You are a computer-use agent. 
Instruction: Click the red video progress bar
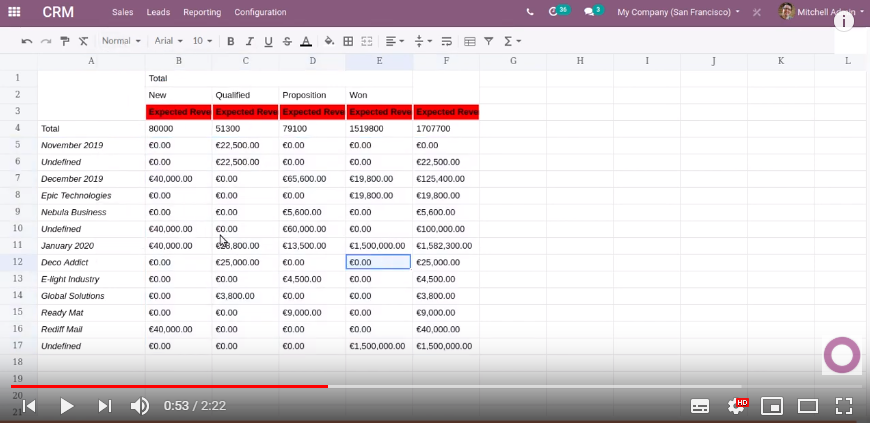tap(170, 386)
